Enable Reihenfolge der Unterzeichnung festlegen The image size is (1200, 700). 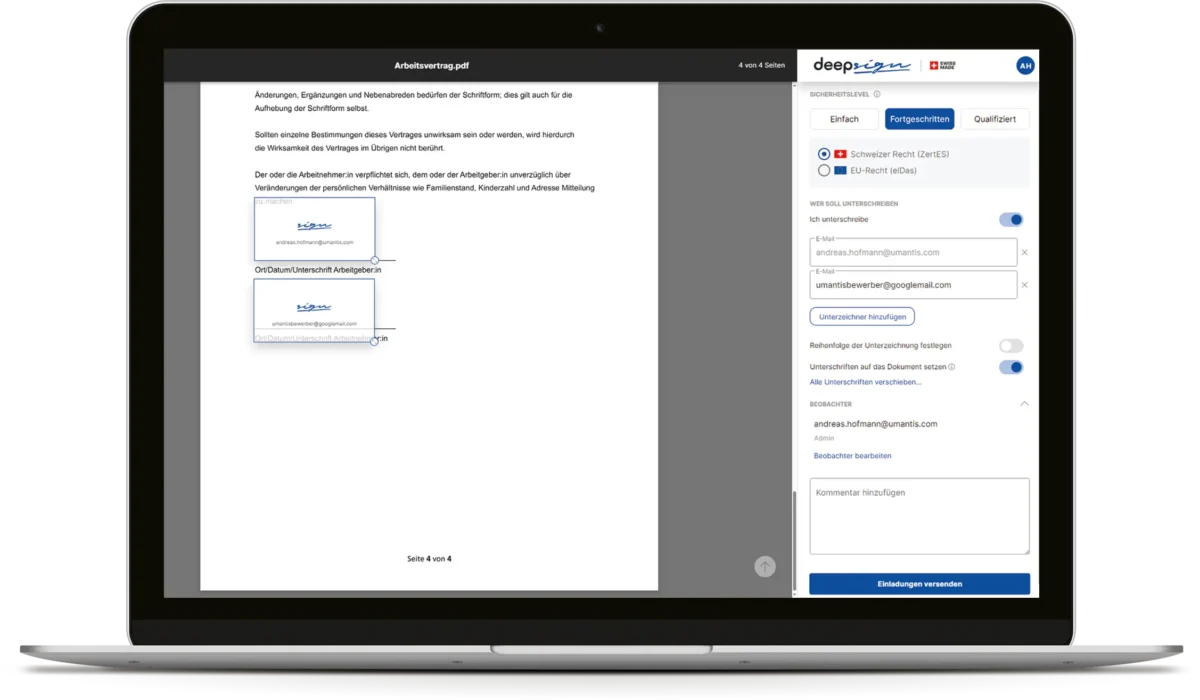tap(1011, 346)
